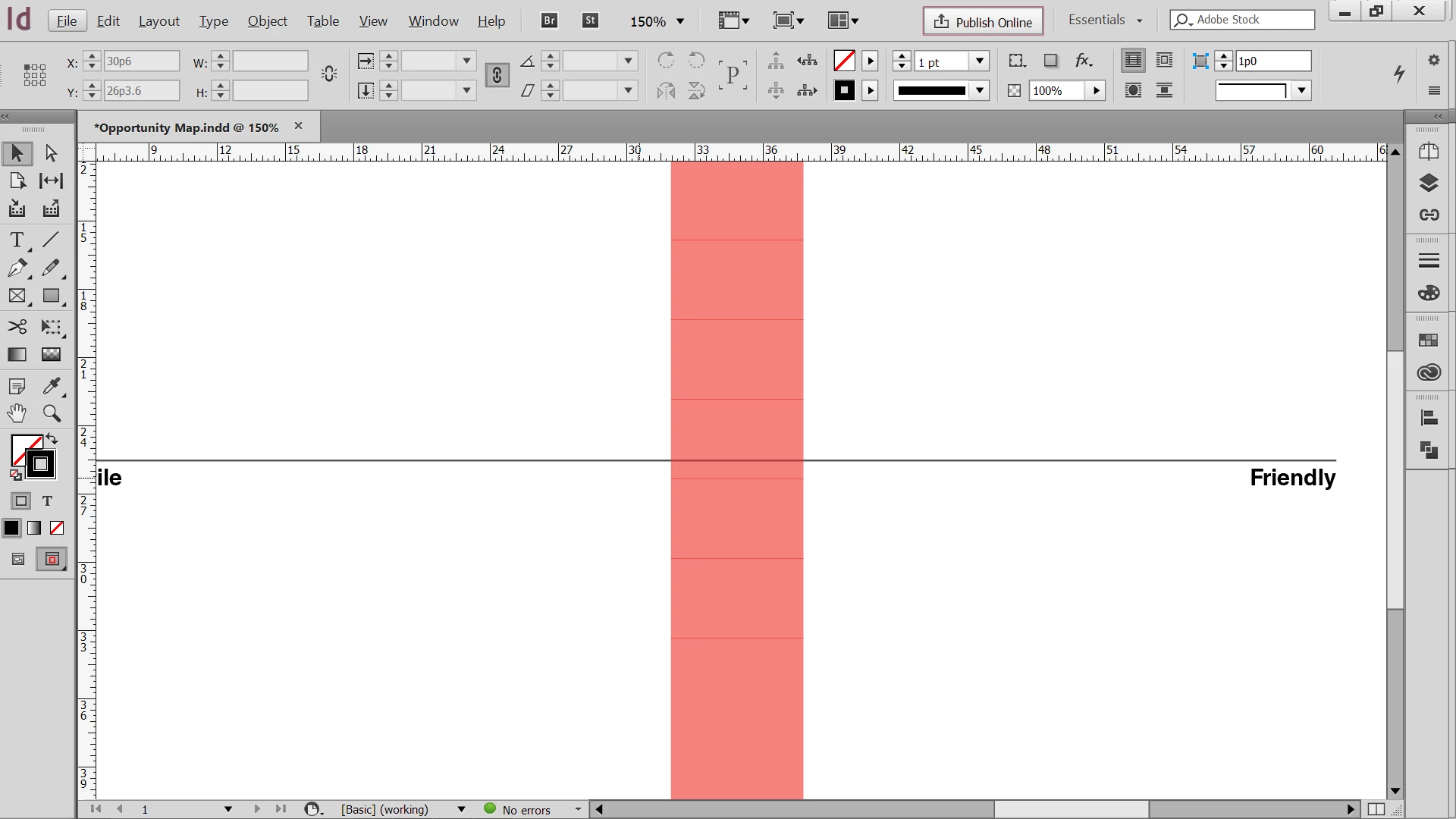This screenshot has height=819, width=1456.
Task: Activate the Eyedropper tool
Action: click(x=51, y=386)
